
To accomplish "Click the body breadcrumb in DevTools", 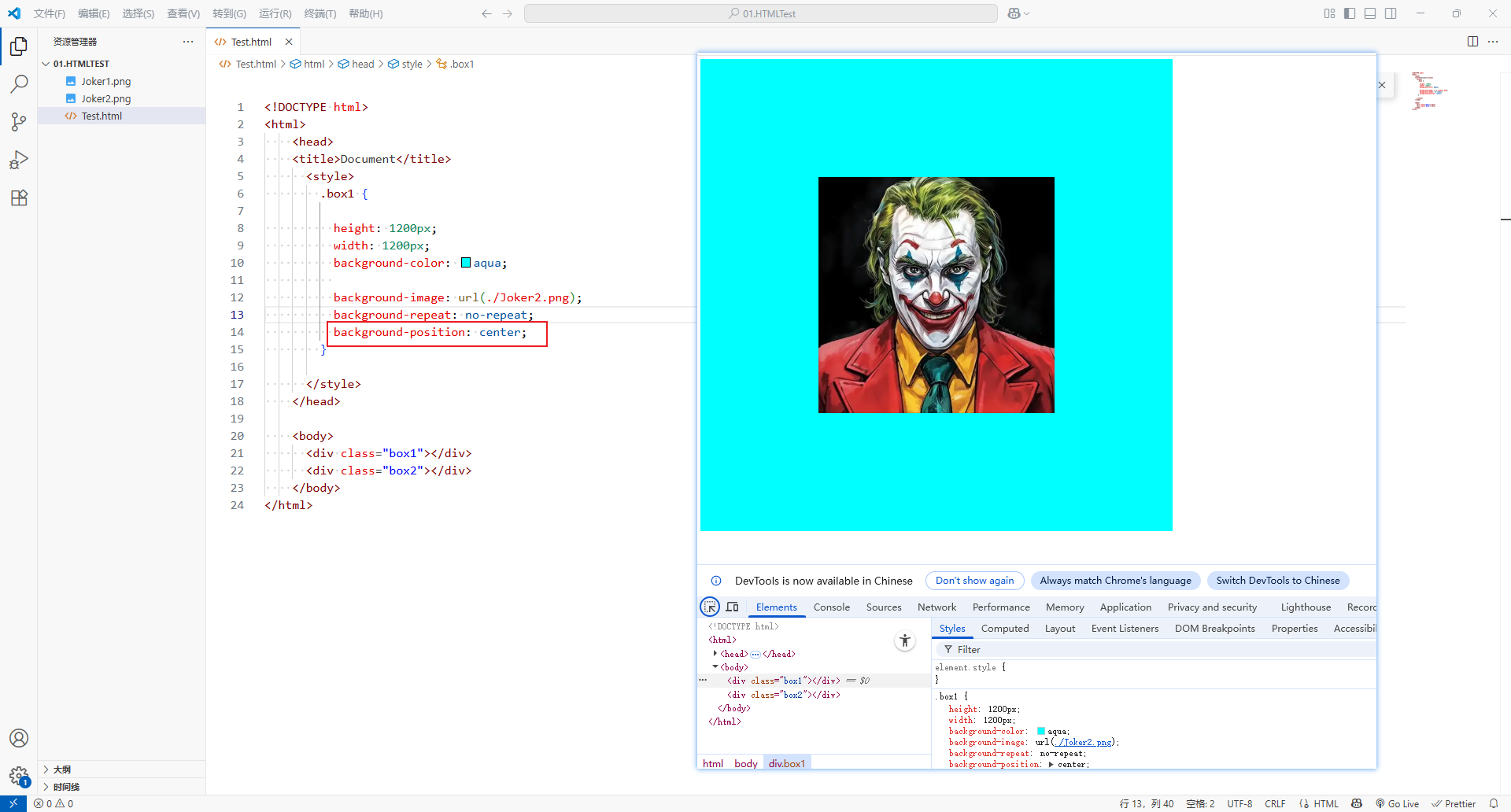I will pos(745,763).
